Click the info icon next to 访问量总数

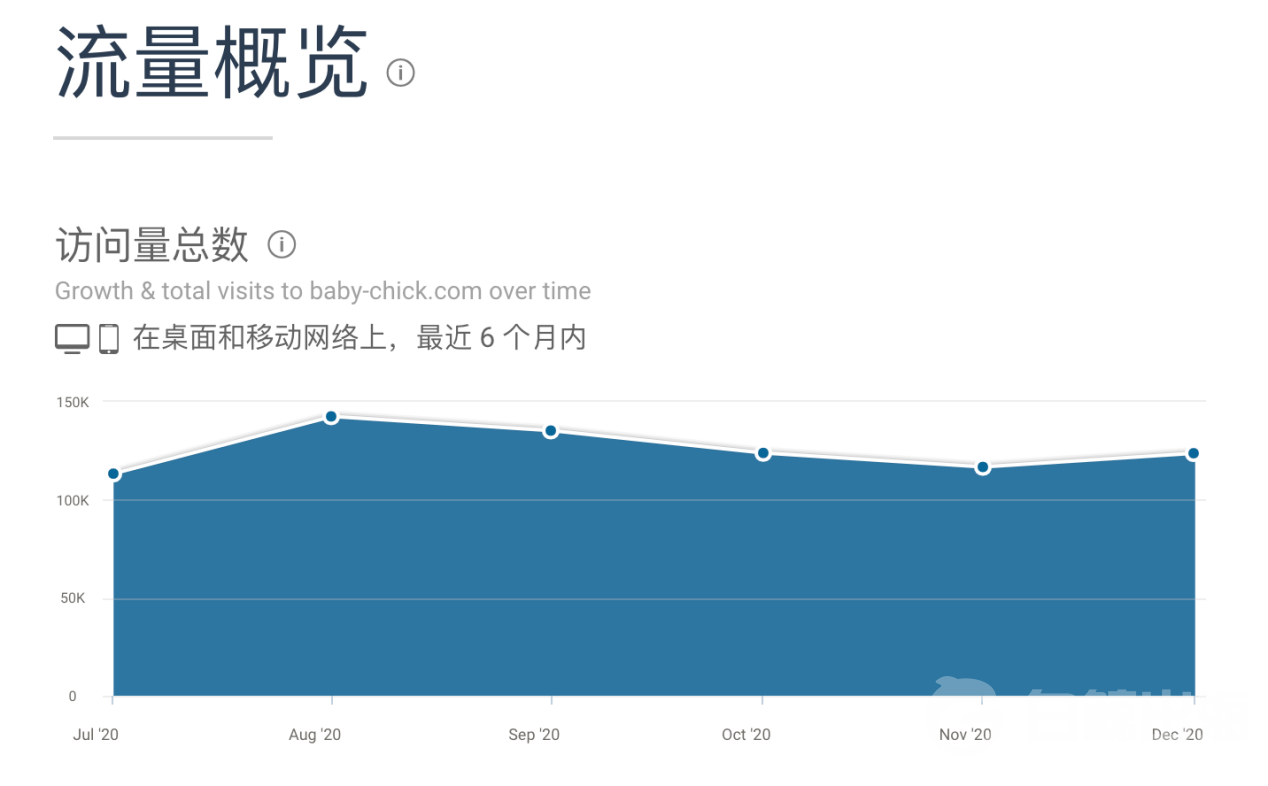pos(282,244)
